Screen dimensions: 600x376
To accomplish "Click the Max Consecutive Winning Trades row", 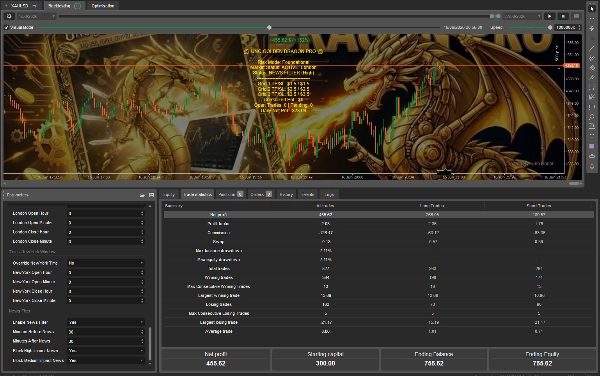I will click(x=379, y=286).
